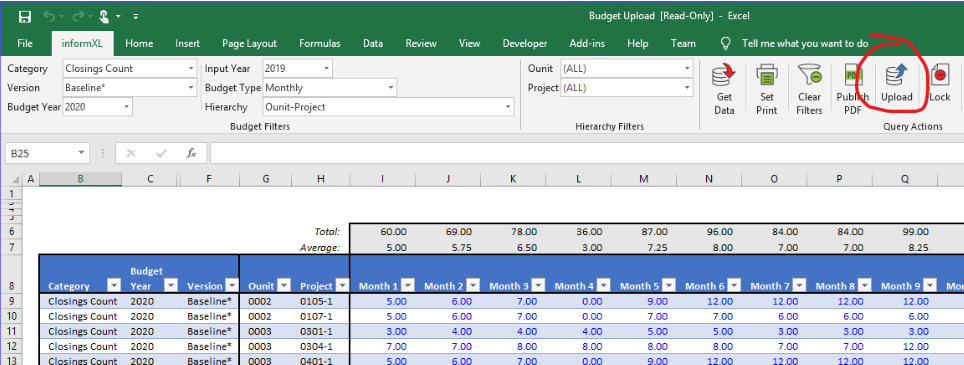This screenshot has height=365, width=964.
Task: Toggle Touch/Mouse mode icon
Action: point(104,17)
